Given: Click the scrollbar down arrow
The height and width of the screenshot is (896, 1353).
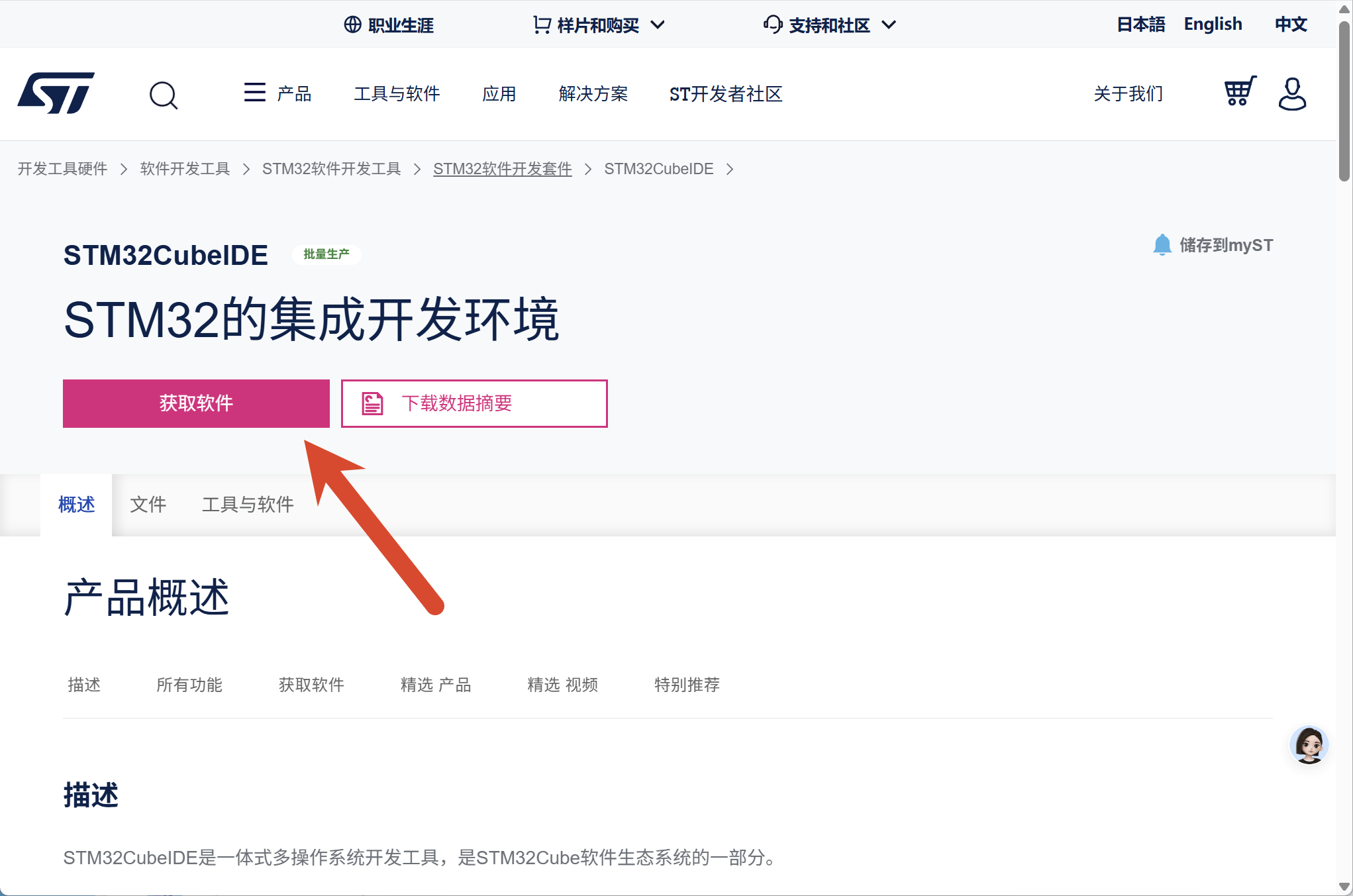Looking at the screenshot, I should [1344, 887].
